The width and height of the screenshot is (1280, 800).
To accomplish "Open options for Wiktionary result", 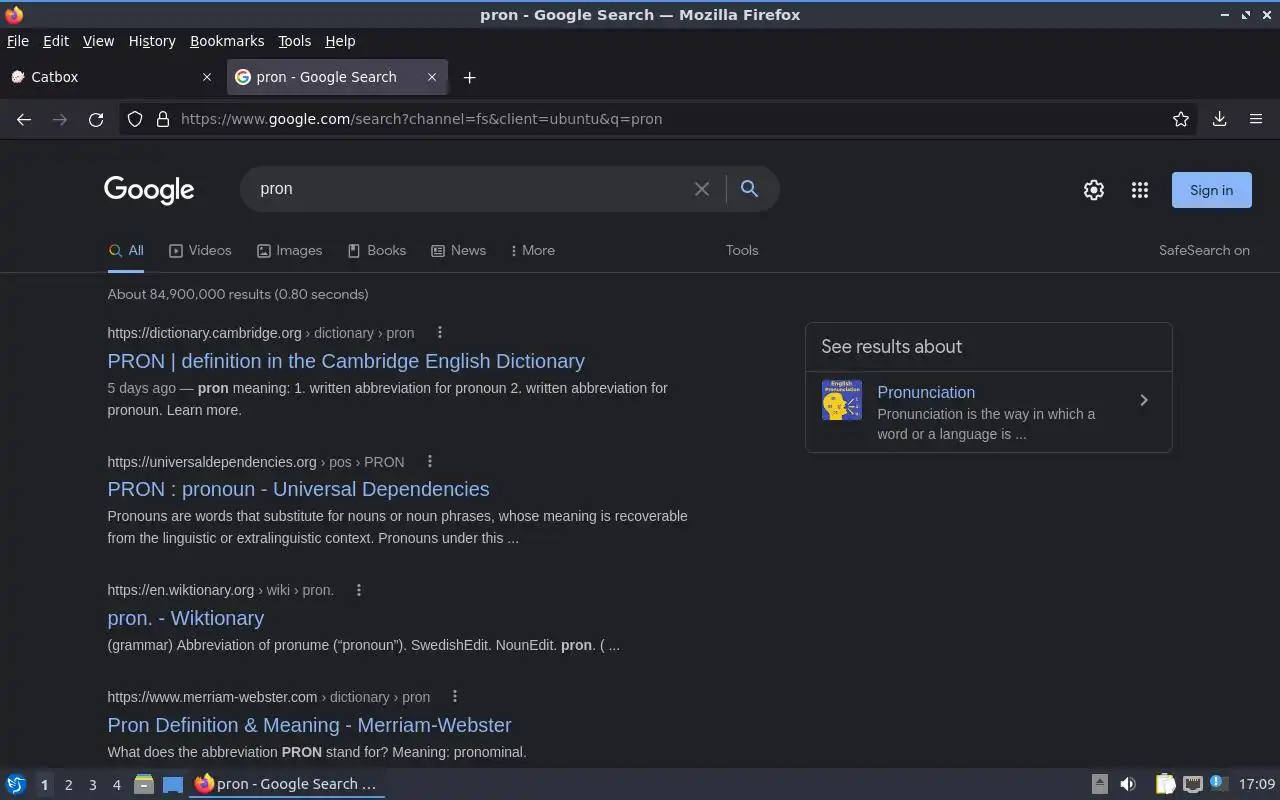I will [x=359, y=590].
